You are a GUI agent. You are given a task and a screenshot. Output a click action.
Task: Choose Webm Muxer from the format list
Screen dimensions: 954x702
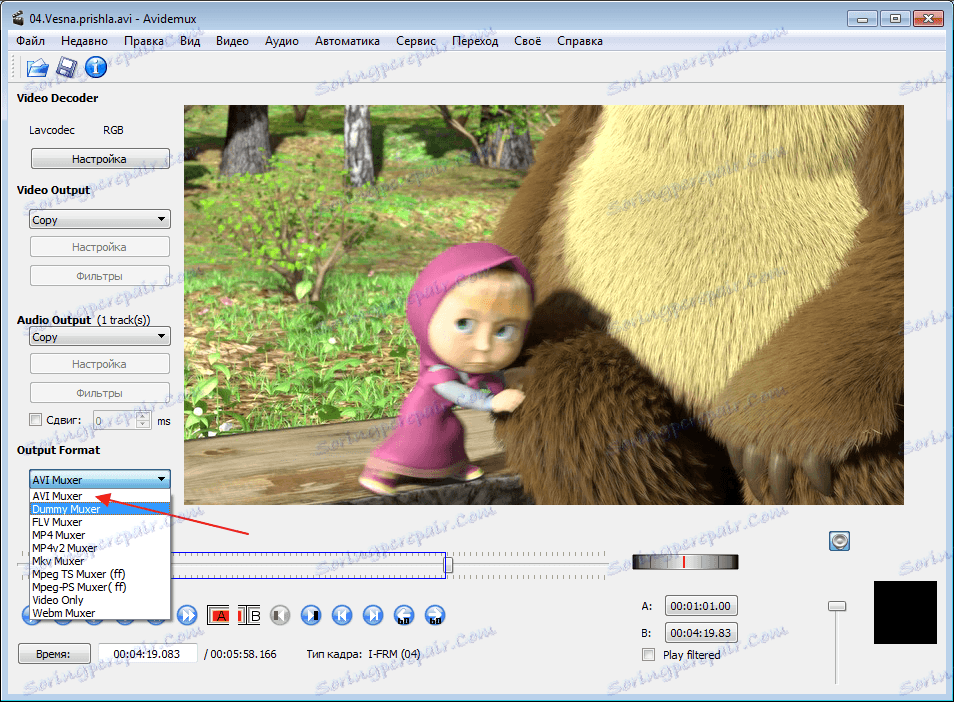point(100,613)
